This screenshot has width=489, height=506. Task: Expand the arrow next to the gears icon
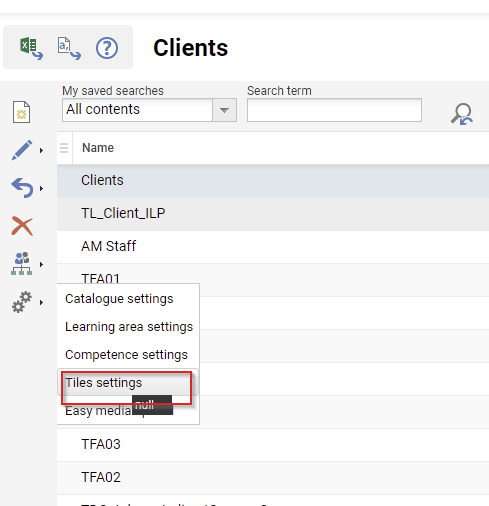click(x=41, y=303)
